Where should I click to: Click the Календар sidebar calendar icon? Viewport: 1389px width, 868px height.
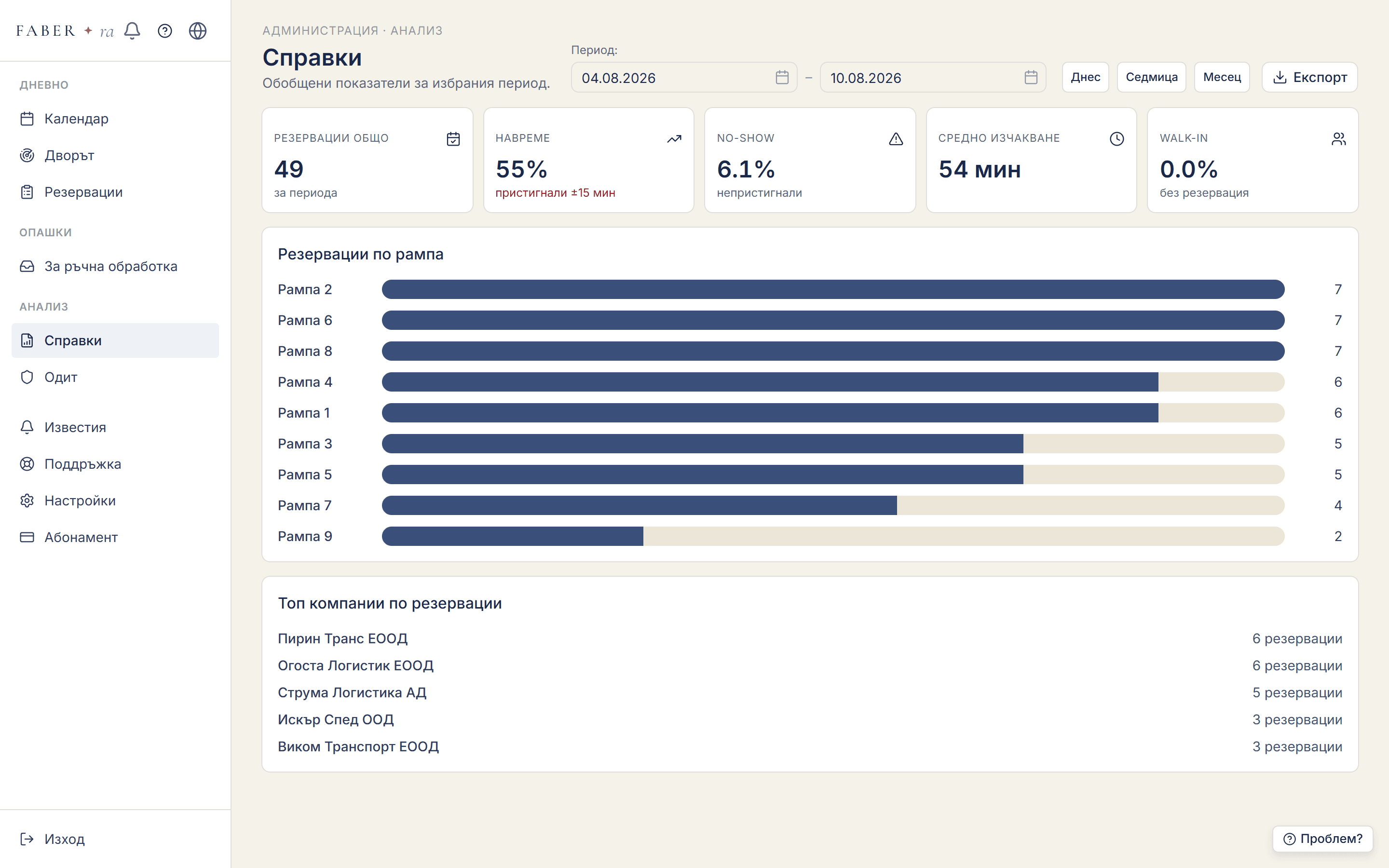[27, 119]
